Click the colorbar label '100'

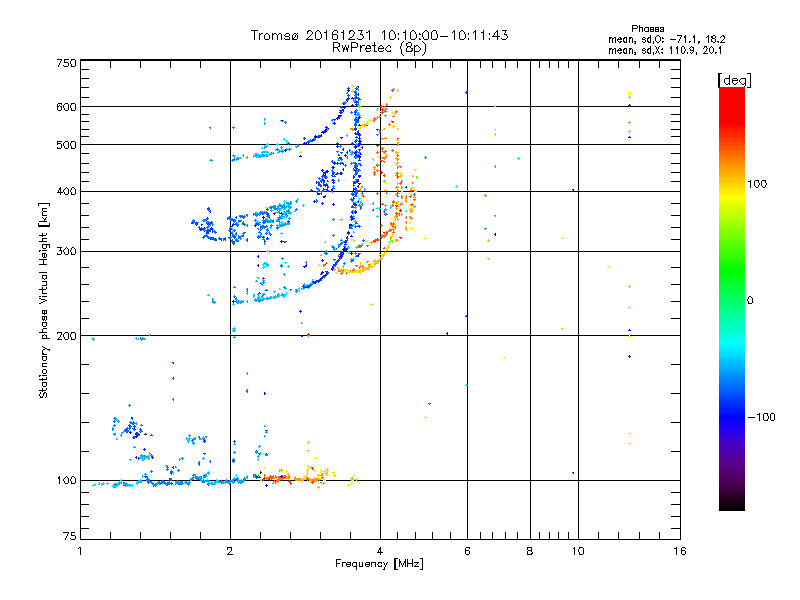coord(757,184)
